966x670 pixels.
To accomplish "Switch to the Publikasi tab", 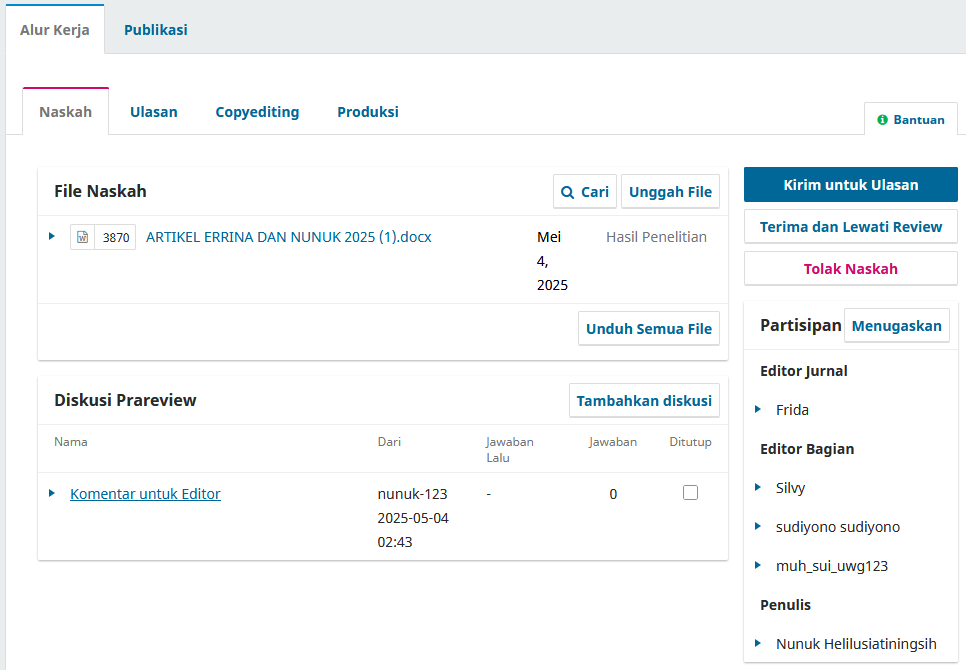I will (156, 30).
